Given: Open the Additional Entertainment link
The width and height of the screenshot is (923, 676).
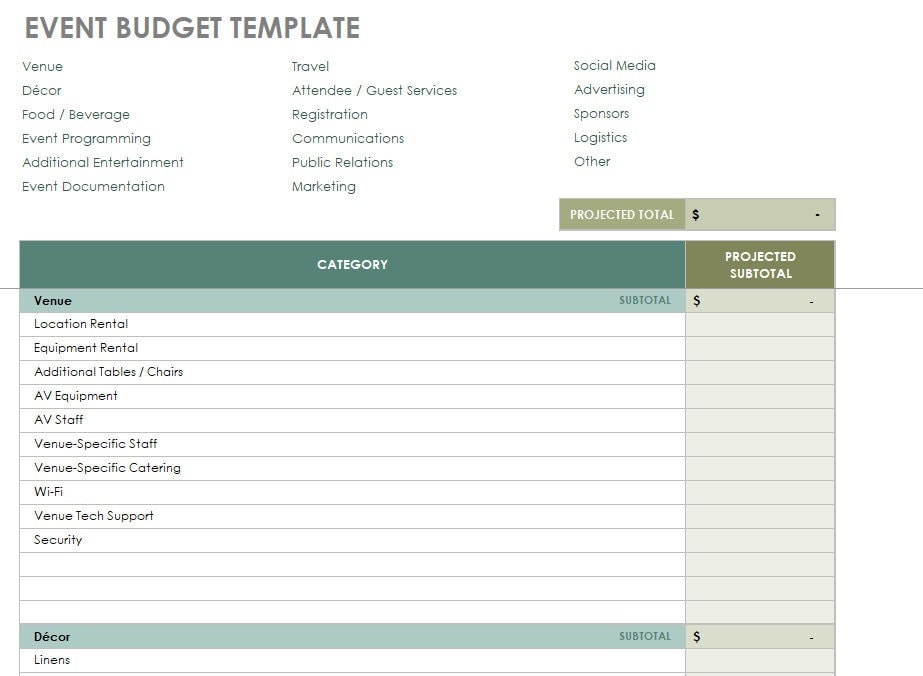Looking at the screenshot, I should (x=102, y=162).
